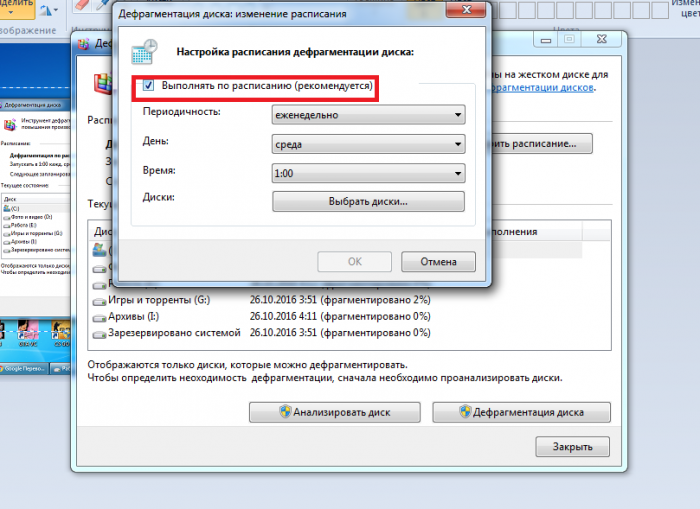This screenshot has height=509, width=700.
Task: Close the schedule dialog with red X
Action: coord(467,12)
